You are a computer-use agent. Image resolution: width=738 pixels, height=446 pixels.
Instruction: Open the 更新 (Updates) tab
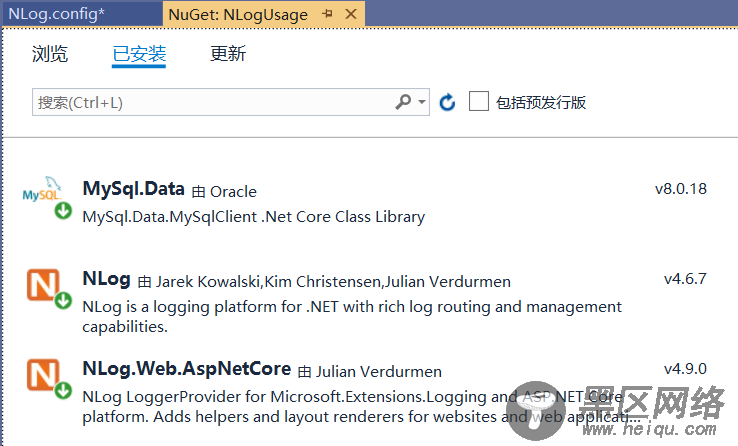[228, 54]
